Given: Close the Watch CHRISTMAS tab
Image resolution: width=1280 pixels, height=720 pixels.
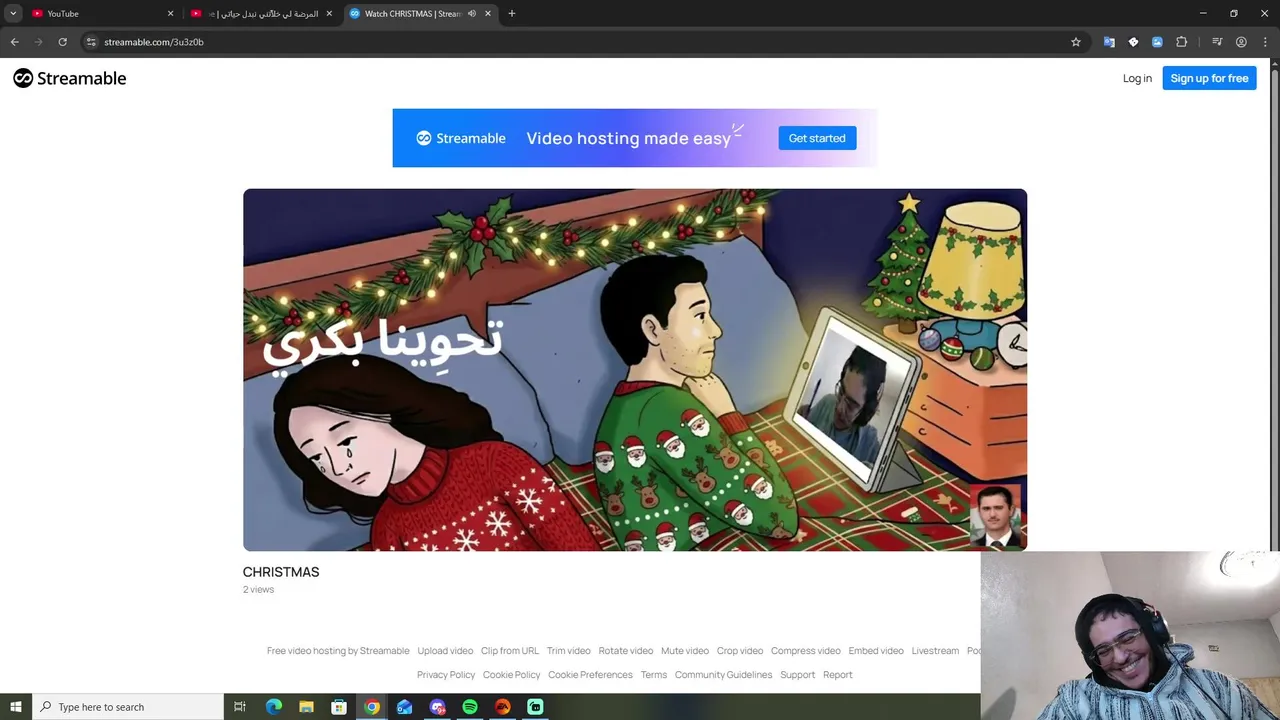Looking at the screenshot, I should pyautogui.click(x=488, y=14).
